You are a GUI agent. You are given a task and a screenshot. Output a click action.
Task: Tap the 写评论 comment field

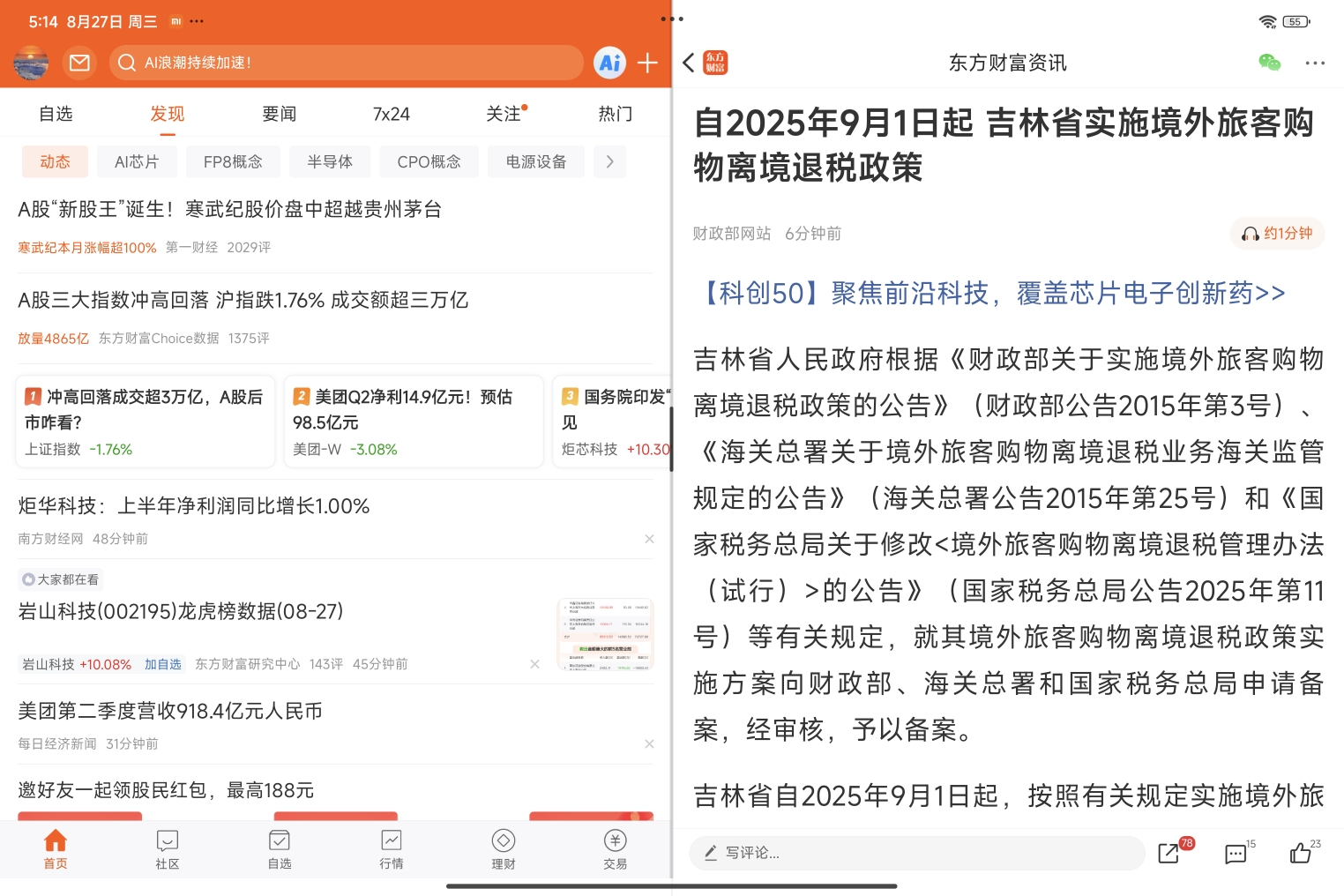coord(917,853)
